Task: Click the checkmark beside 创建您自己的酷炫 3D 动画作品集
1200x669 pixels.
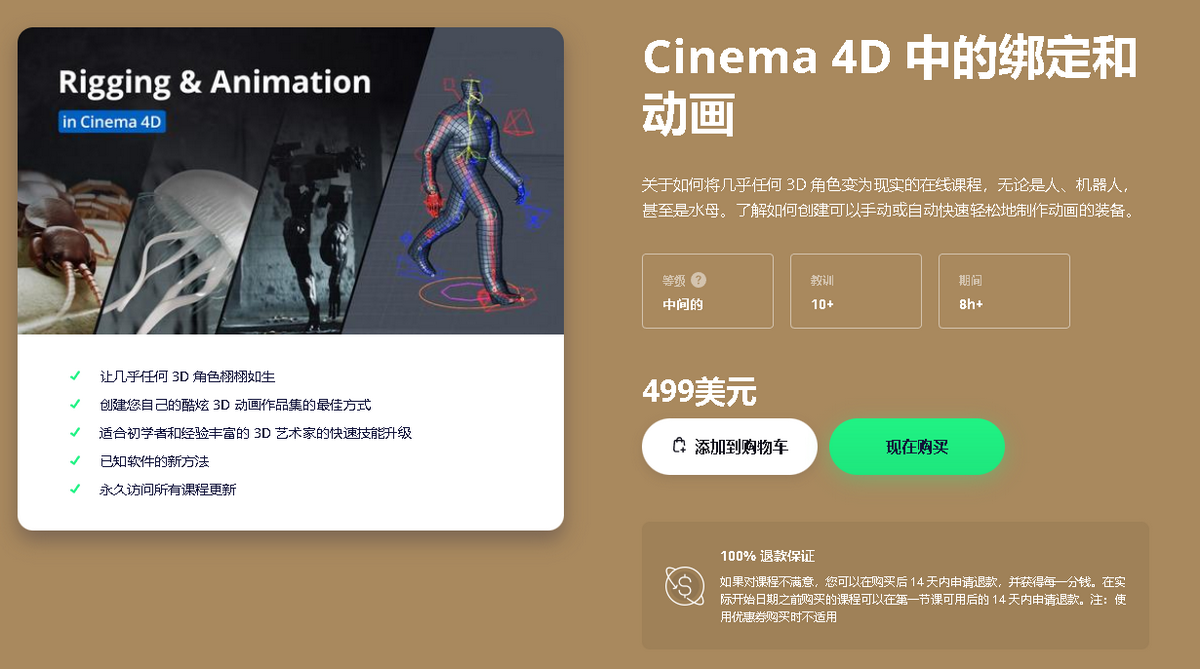Action: tap(75, 405)
